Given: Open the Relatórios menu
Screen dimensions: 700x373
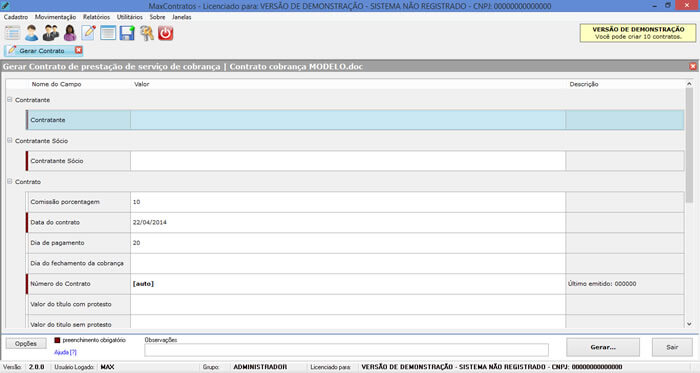Looking at the screenshot, I should tap(96, 17).
